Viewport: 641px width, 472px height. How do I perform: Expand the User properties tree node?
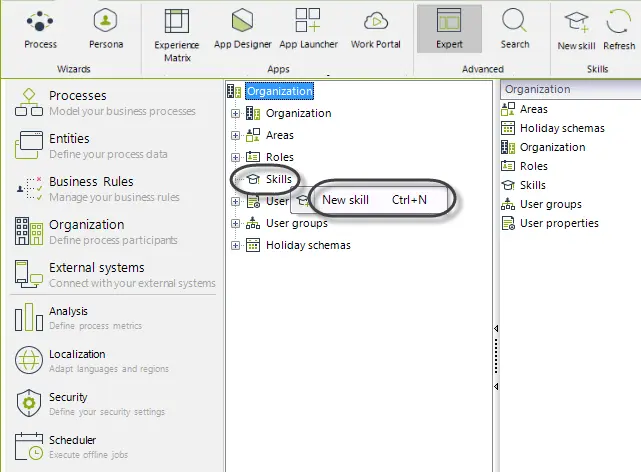point(235,201)
